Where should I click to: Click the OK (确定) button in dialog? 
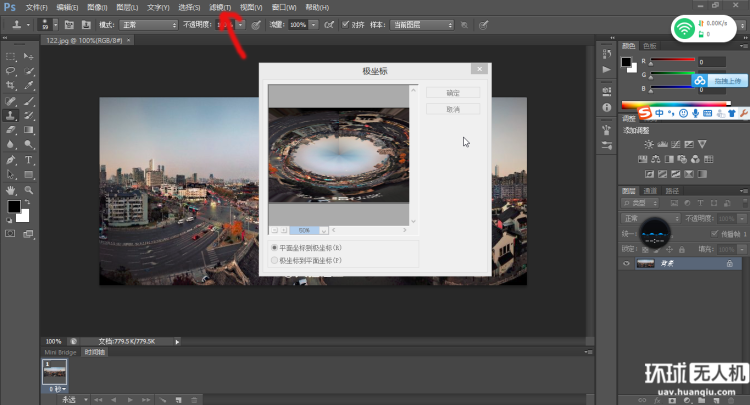453,92
